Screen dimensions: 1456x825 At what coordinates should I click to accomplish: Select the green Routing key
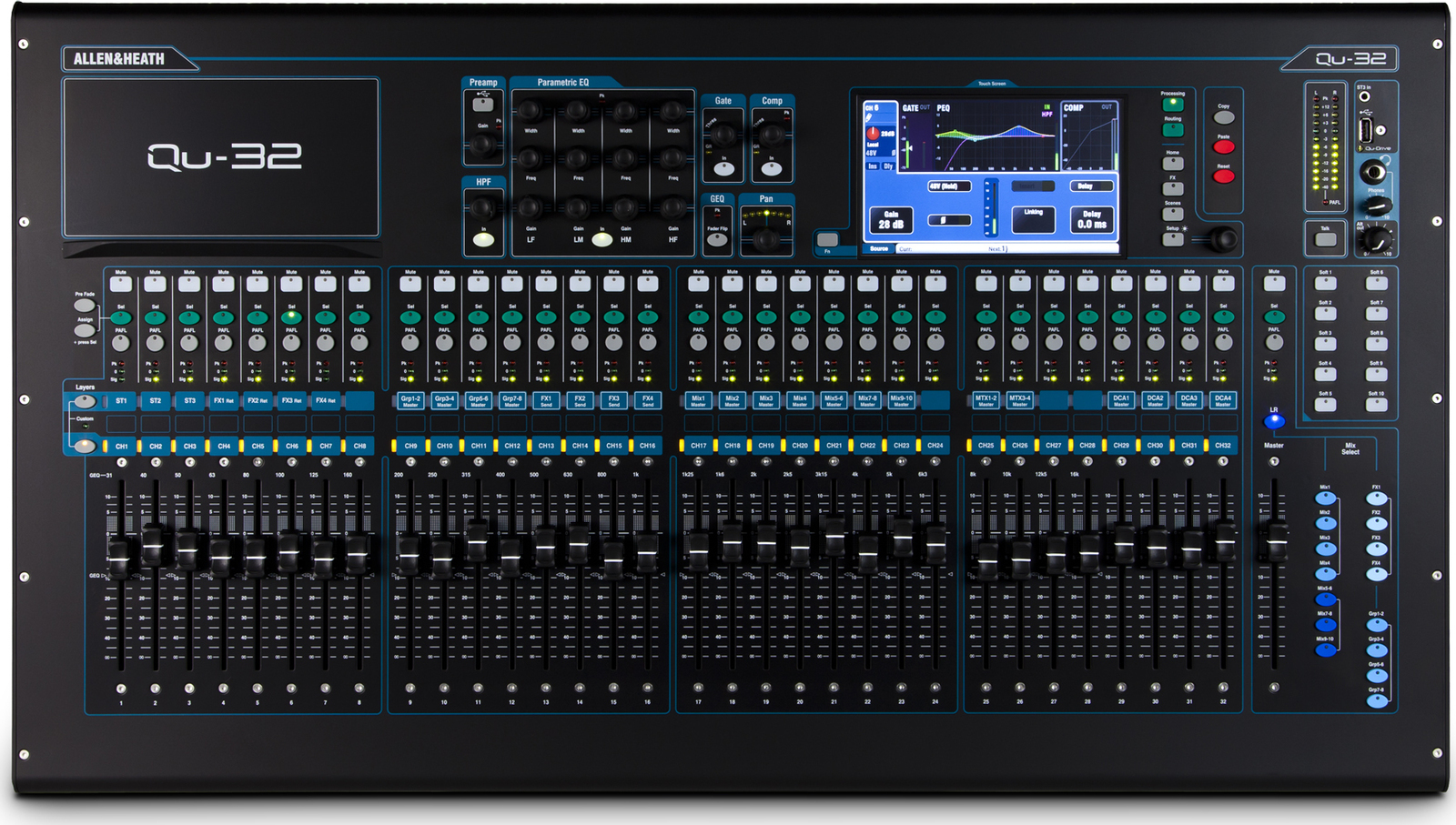pos(1173,130)
